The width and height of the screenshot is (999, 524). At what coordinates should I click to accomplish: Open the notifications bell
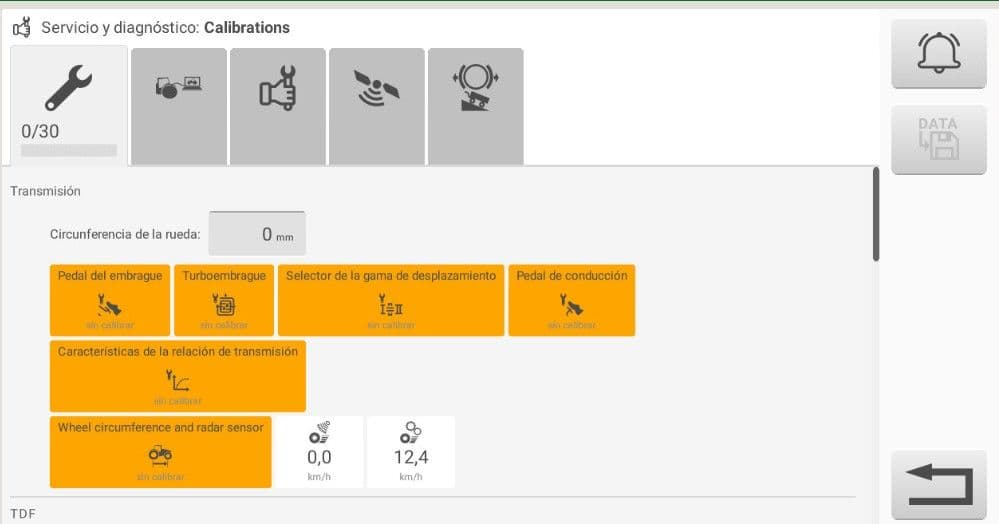[938, 54]
